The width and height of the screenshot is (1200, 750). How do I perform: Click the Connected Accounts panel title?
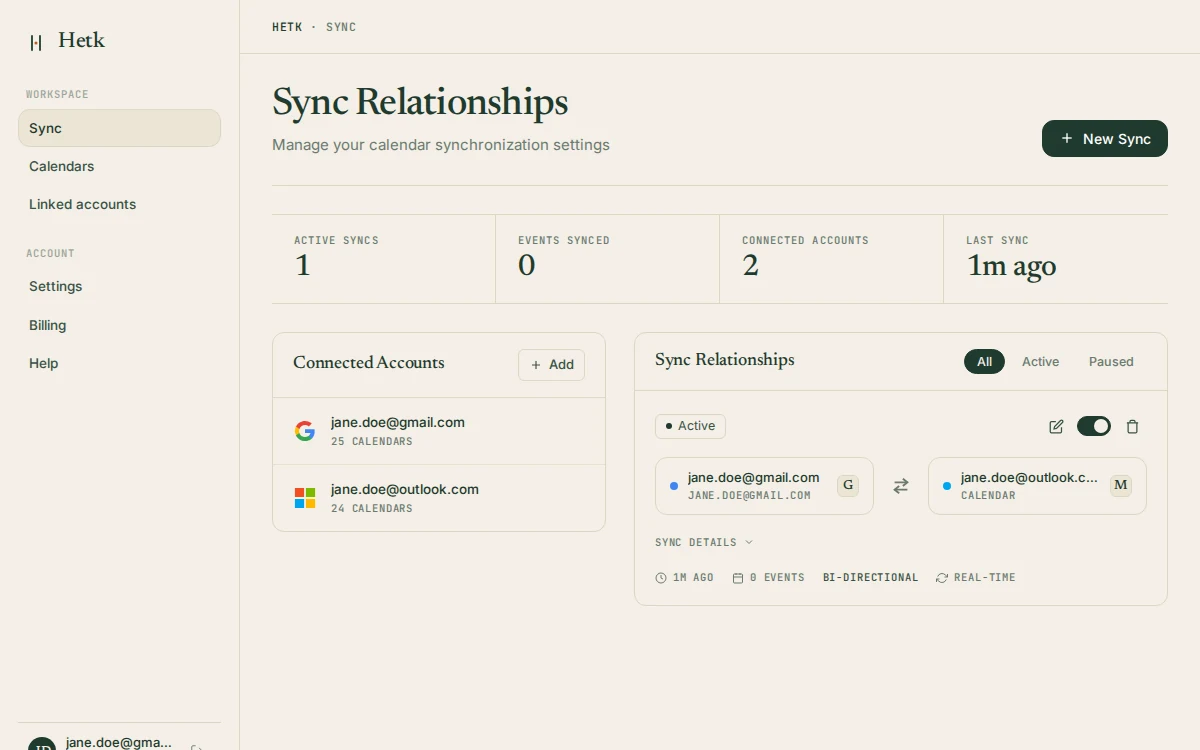(x=369, y=363)
